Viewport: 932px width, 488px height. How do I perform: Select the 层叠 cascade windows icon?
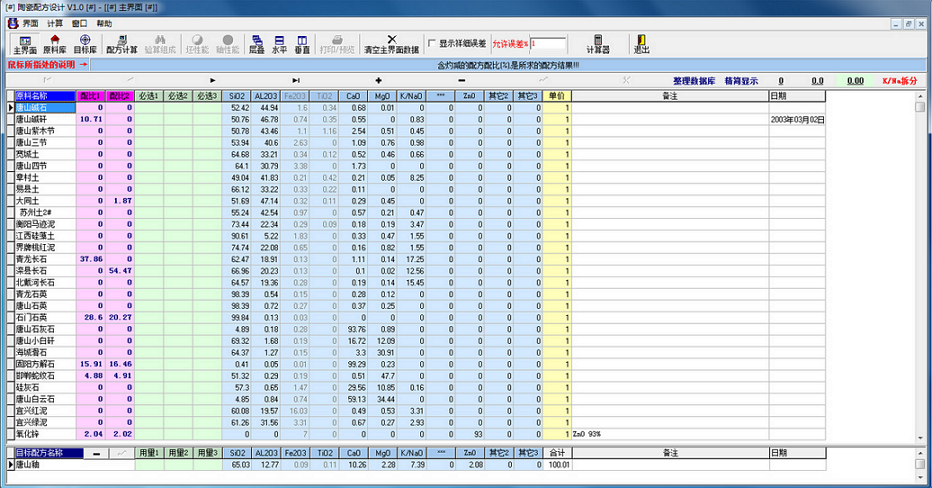[256, 43]
